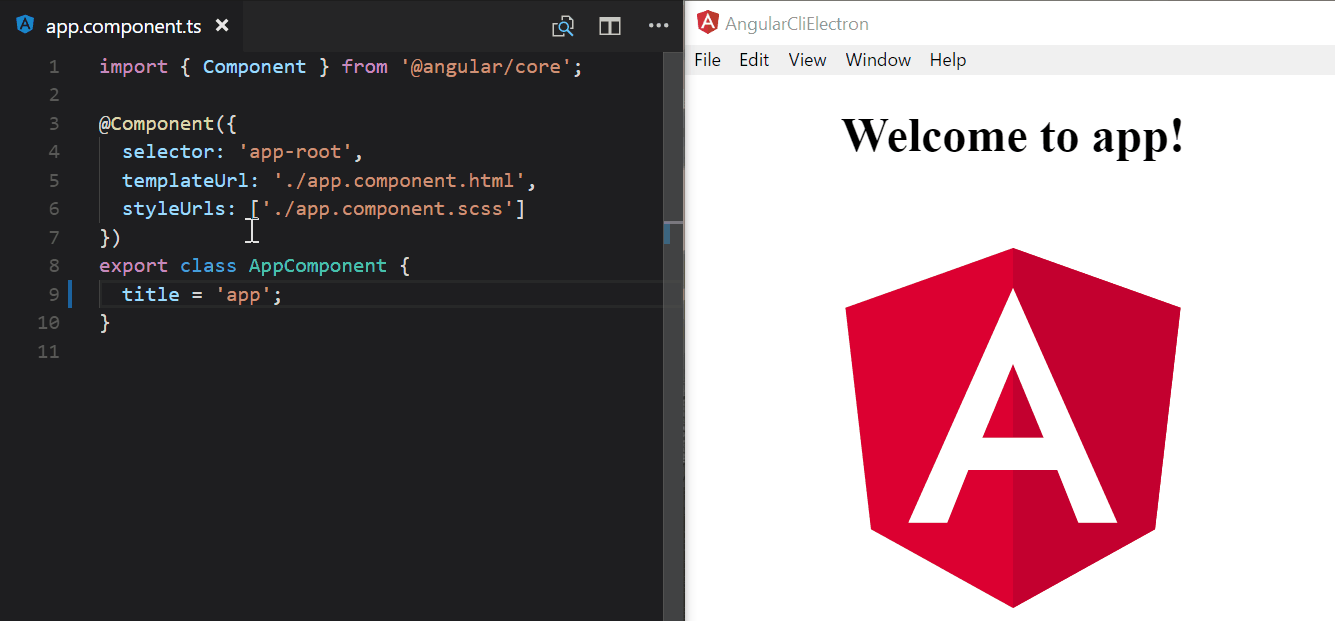The image size is (1335, 621).
Task: Click the Angular logo in the Electron title bar
Action: [707, 22]
